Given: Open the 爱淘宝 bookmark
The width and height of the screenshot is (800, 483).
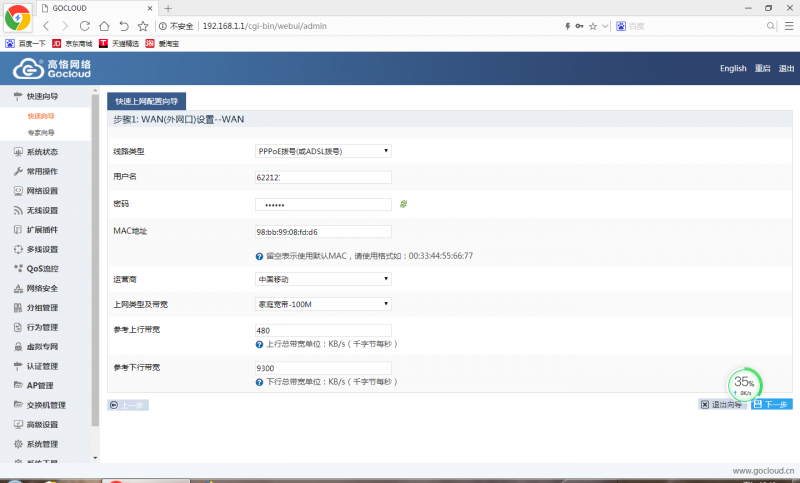Looking at the screenshot, I should click(x=162, y=43).
